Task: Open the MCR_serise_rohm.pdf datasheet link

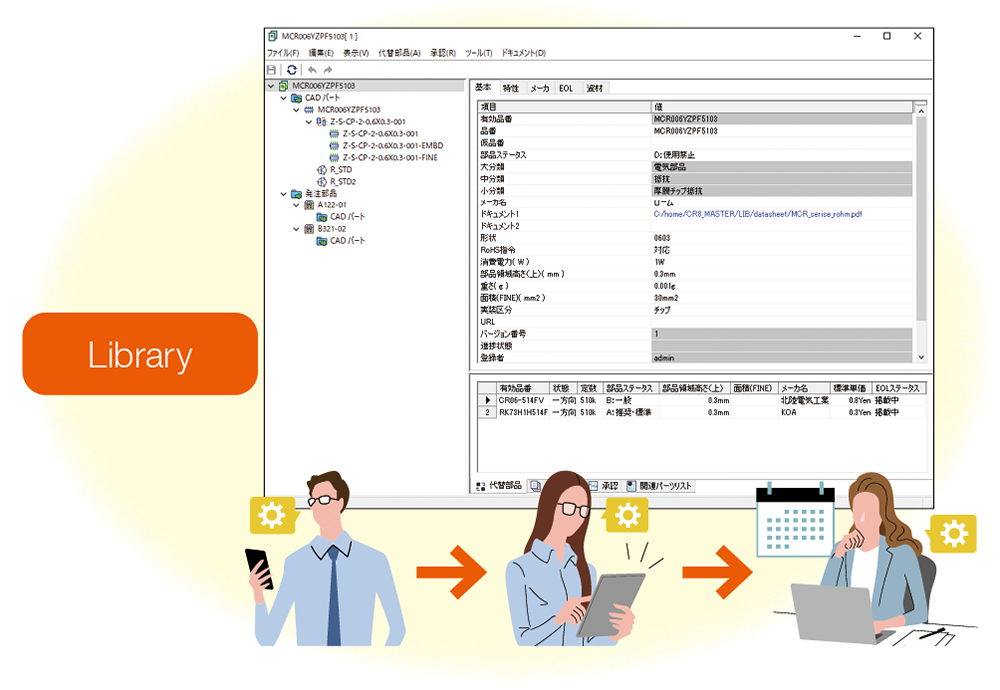Action: coord(759,214)
